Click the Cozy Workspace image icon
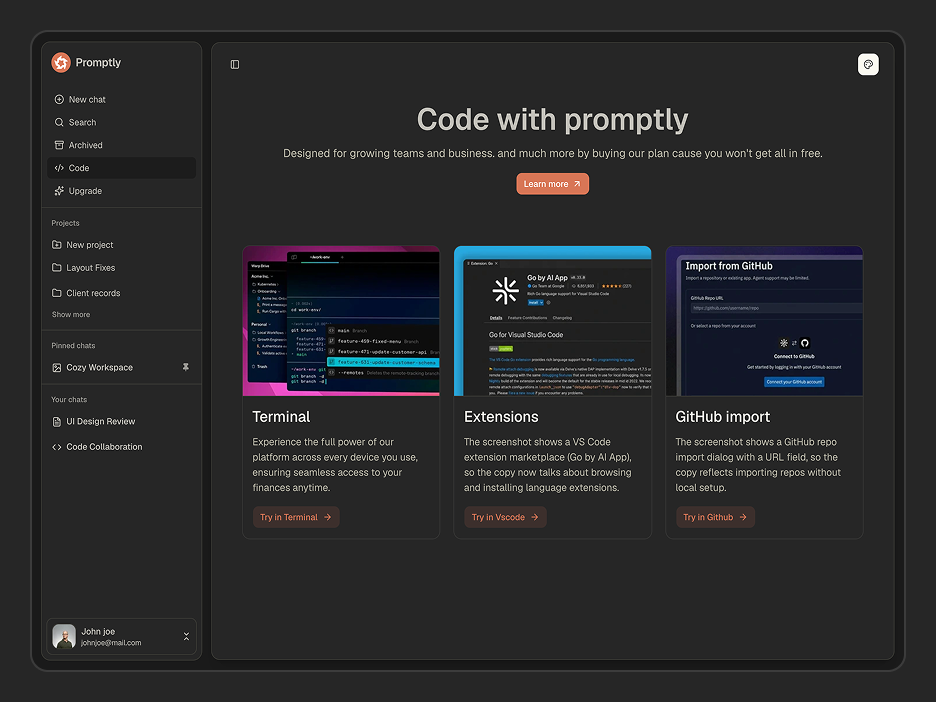 [57, 368]
